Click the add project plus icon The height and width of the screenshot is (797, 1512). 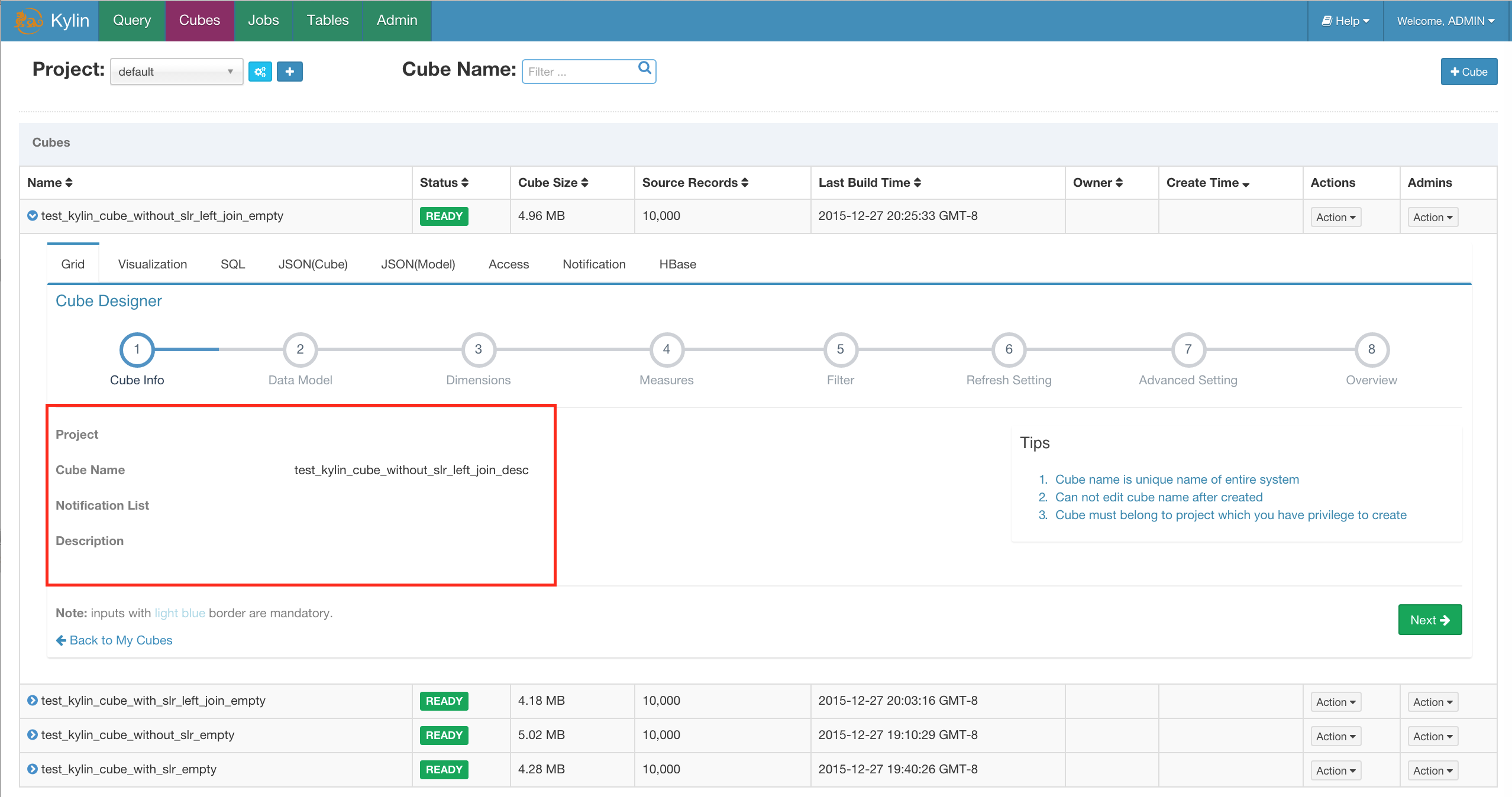(290, 72)
